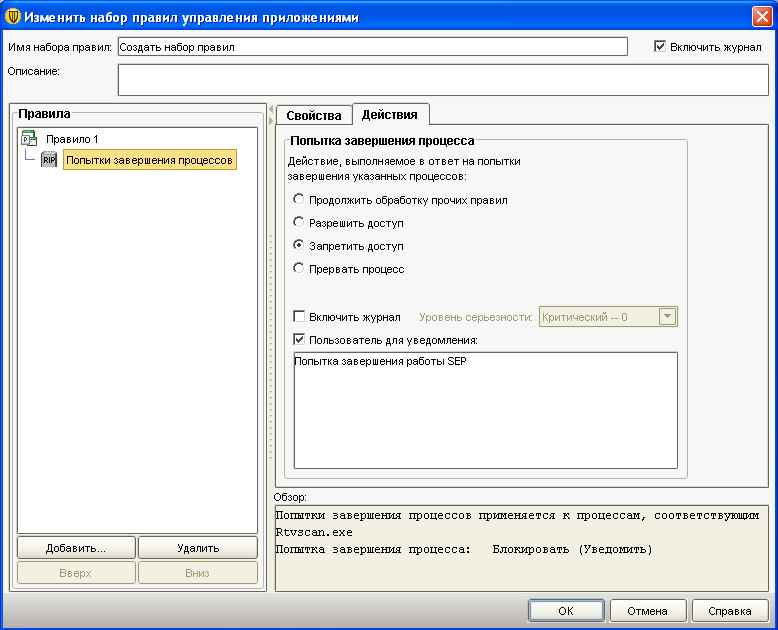
Task: Click the notification message text box
Action: 486,410
